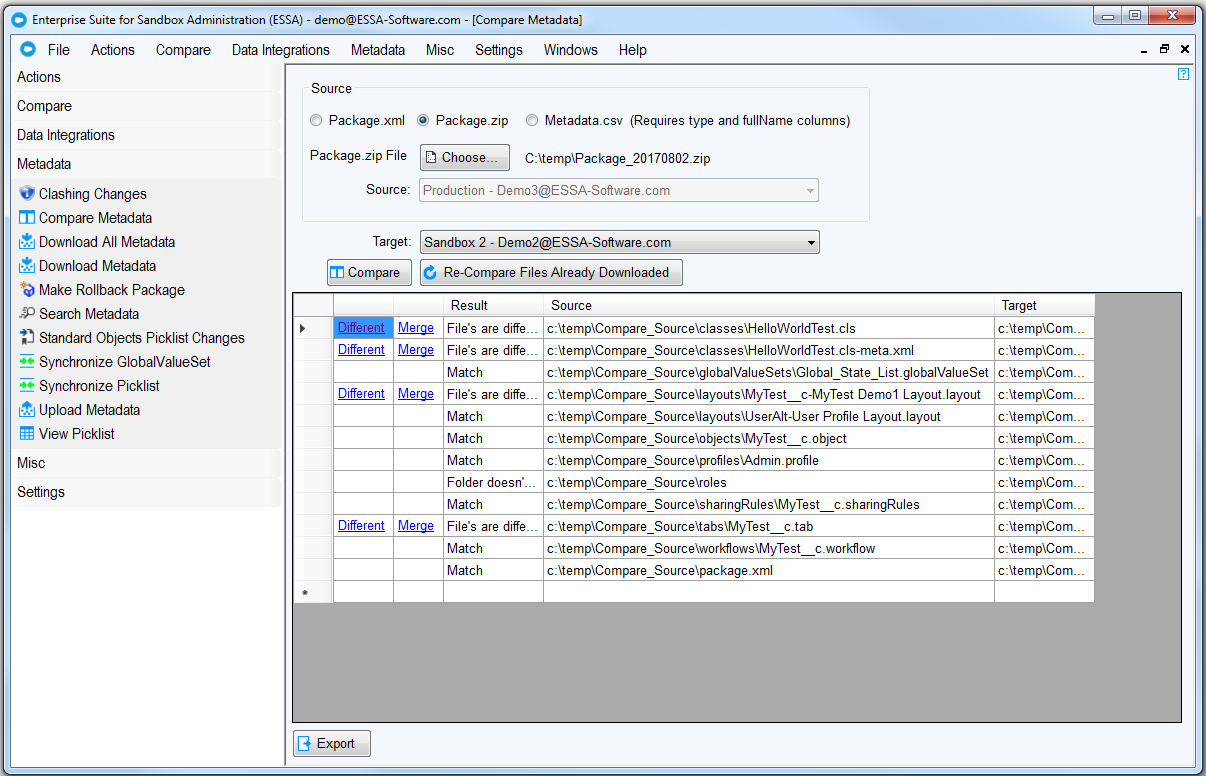Open the Windows menu
1206x776 pixels.
coord(571,50)
